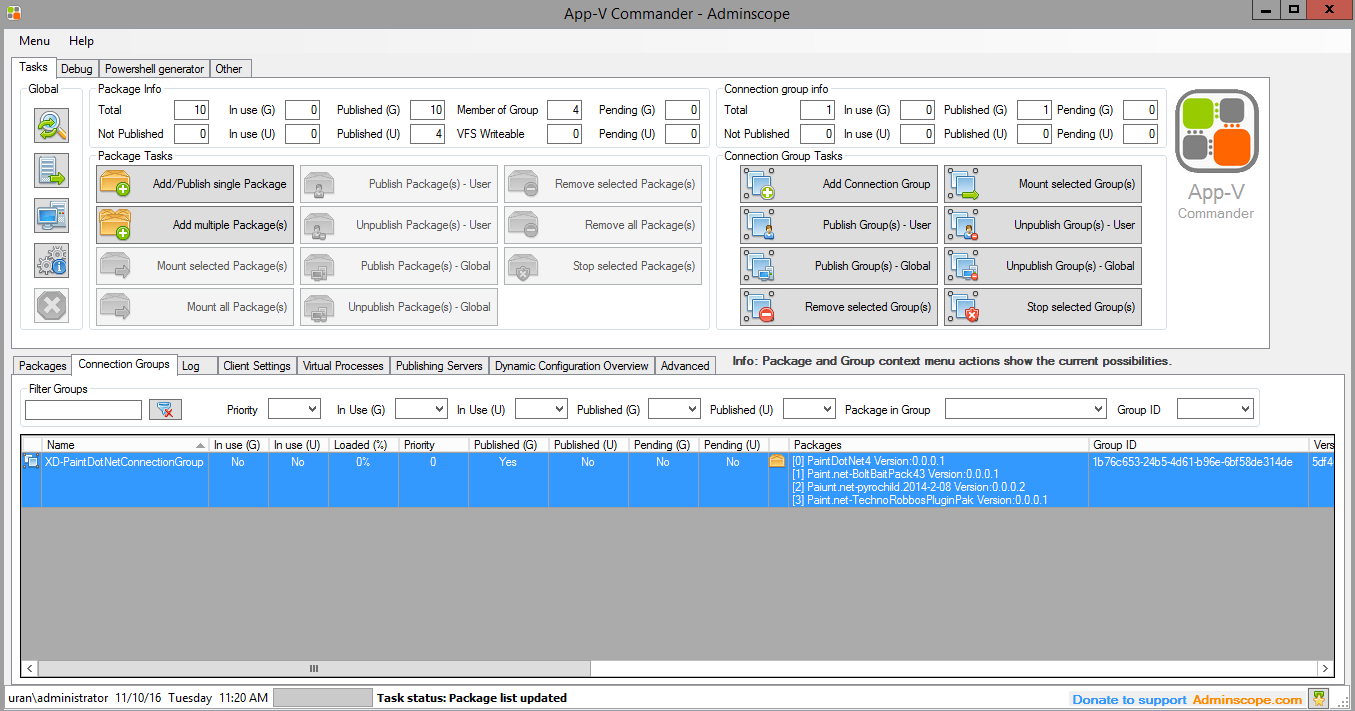This screenshot has height=711, width=1355.
Task: Click 'Task status: Package list updated' text
Action: [x=472, y=698]
